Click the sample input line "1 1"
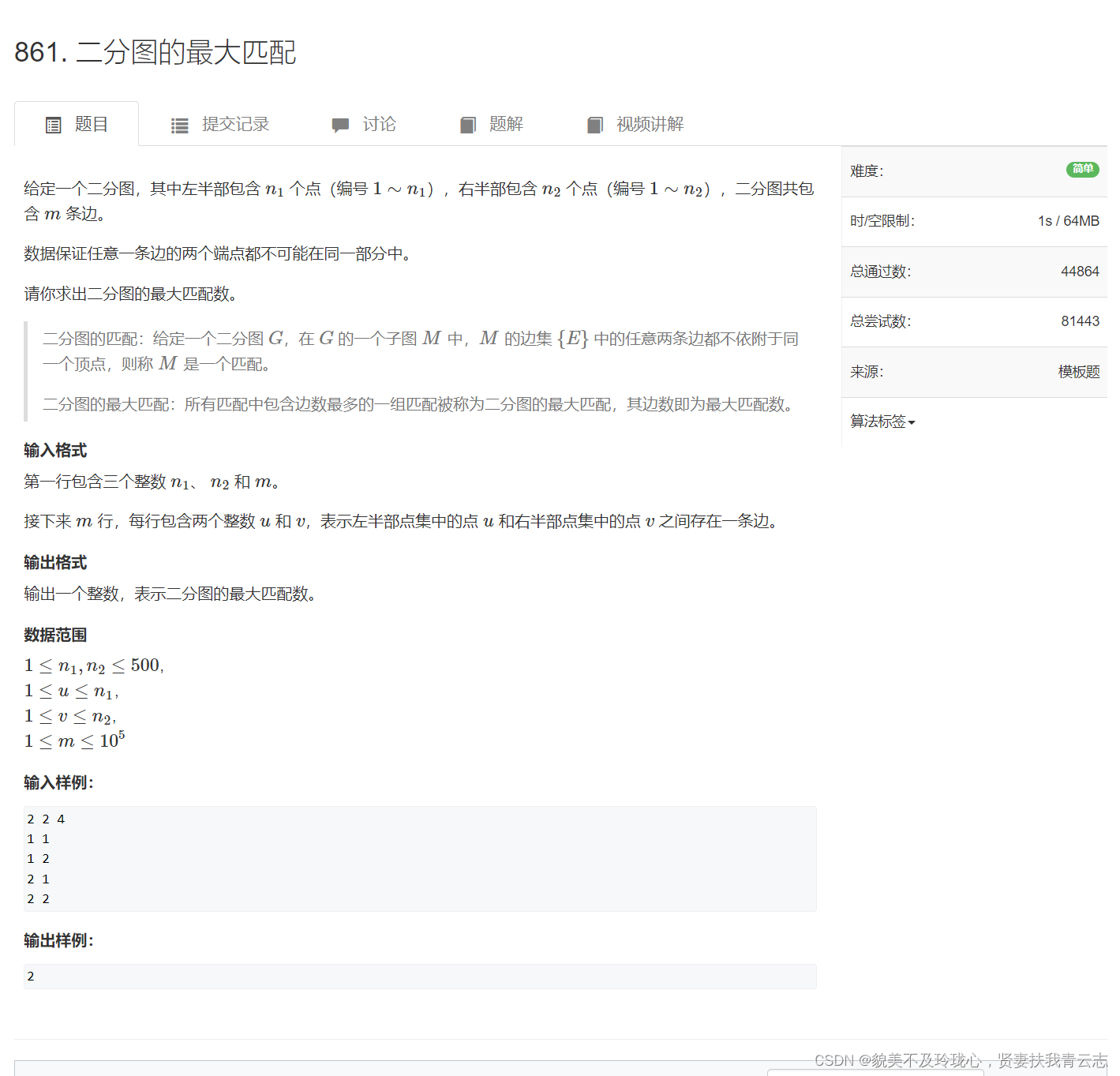 (x=38, y=839)
